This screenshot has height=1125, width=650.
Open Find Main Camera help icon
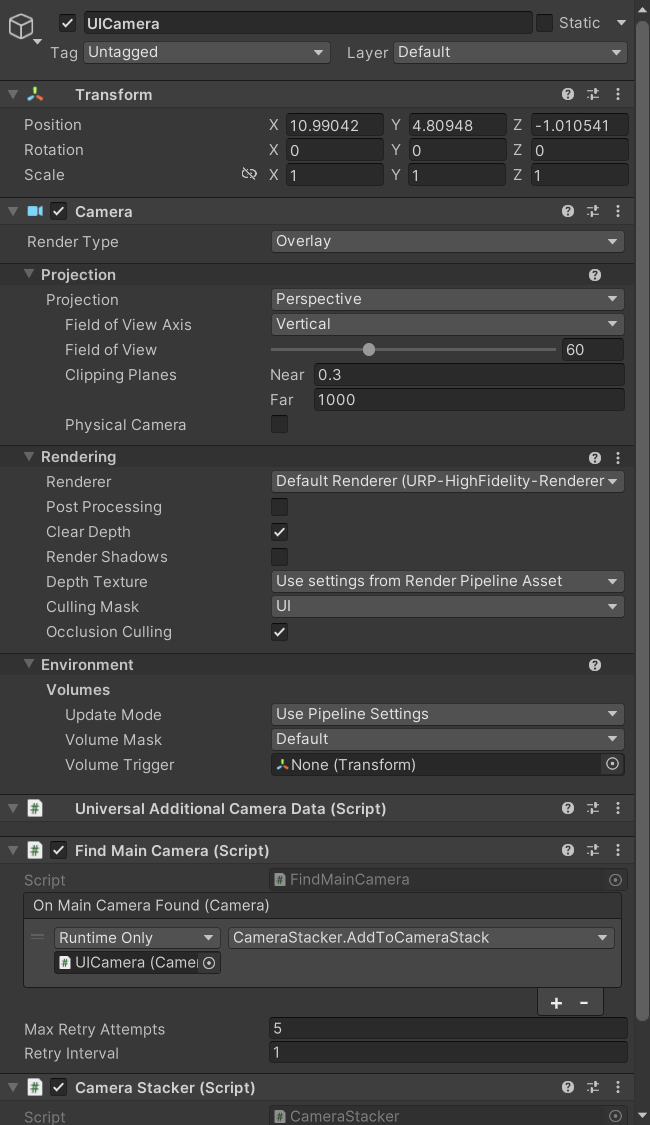click(x=567, y=850)
